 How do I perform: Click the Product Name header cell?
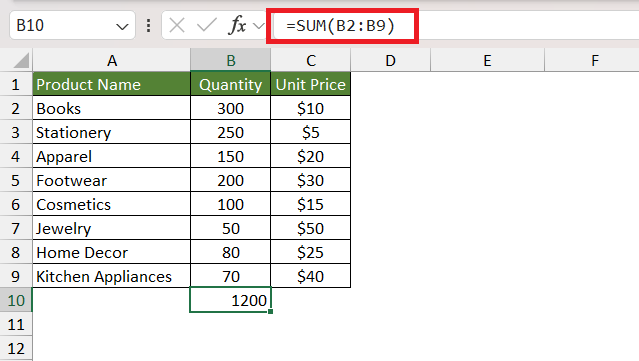(x=112, y=84)
